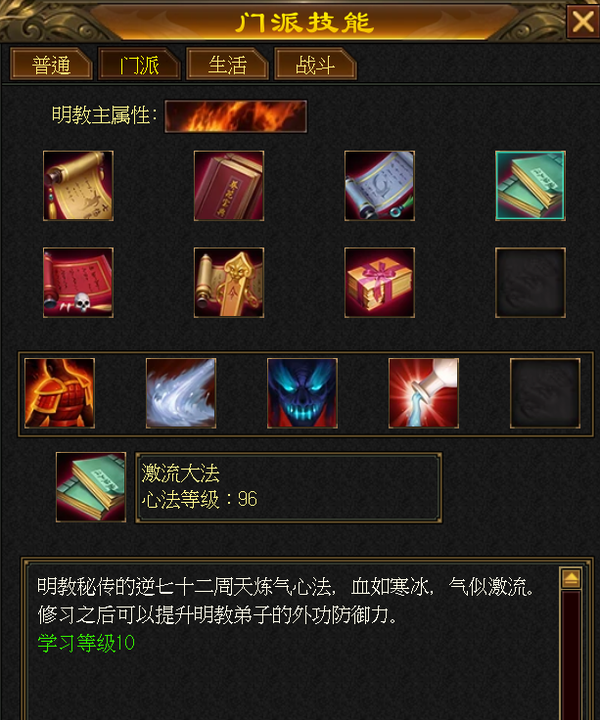600x720 pixels.
Task: Select the flaming red armor skill
Action: [60, 393]
